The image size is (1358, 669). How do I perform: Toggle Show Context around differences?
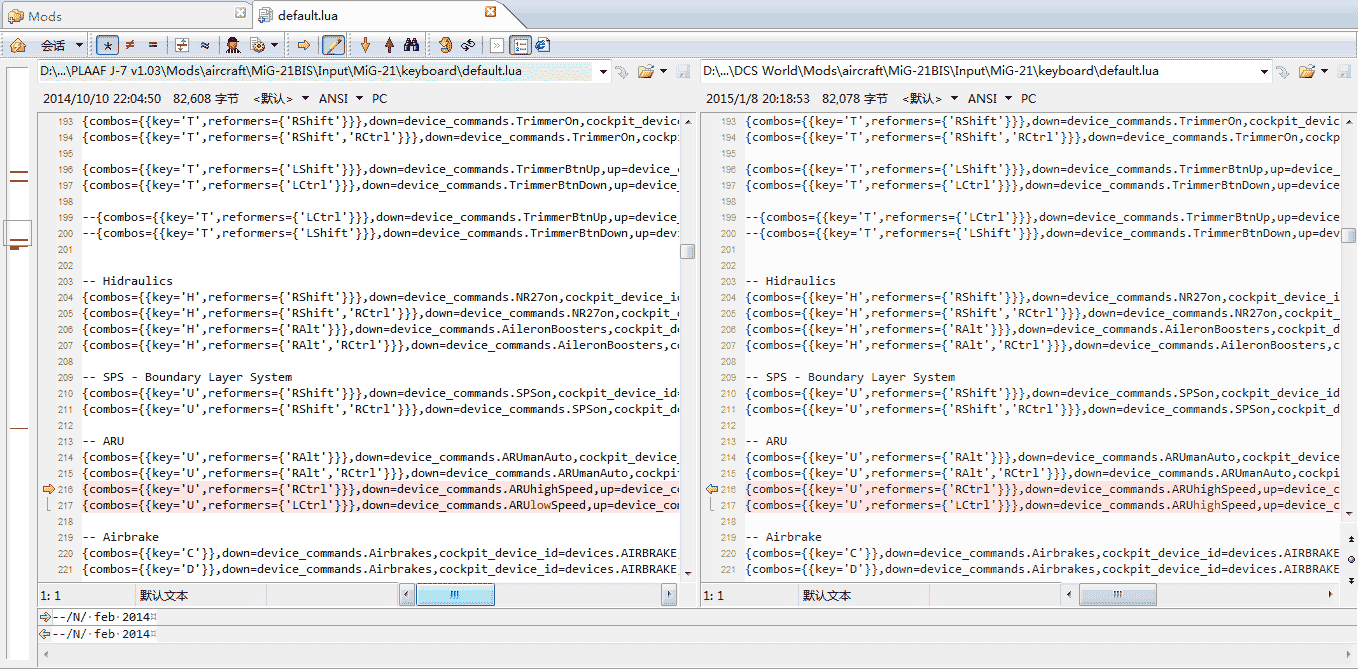(182, 45)
